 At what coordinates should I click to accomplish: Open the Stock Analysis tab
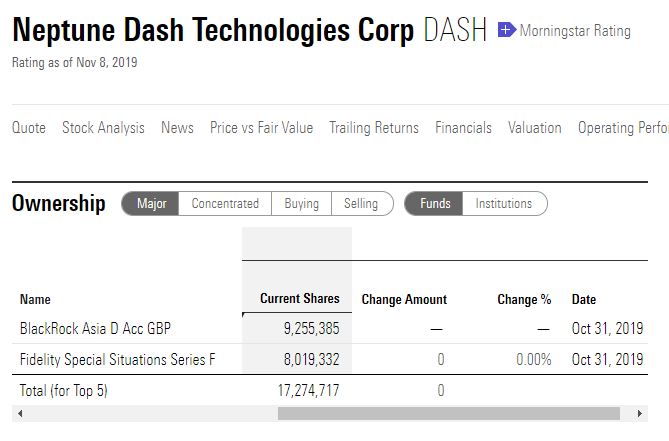[x=103, y=128]
